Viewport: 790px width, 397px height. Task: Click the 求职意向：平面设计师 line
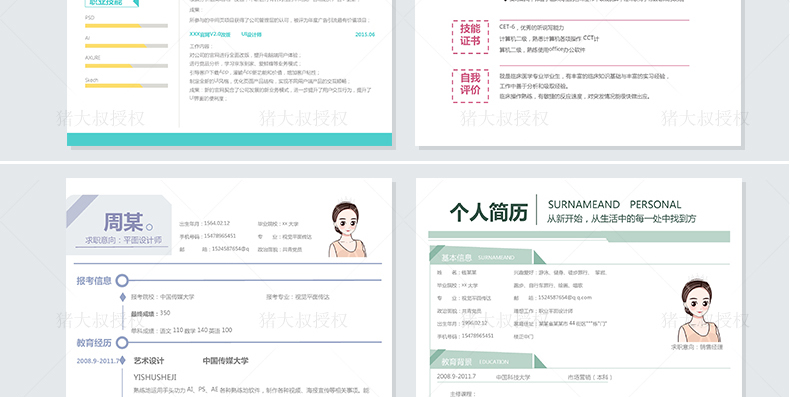pos(123,240)
